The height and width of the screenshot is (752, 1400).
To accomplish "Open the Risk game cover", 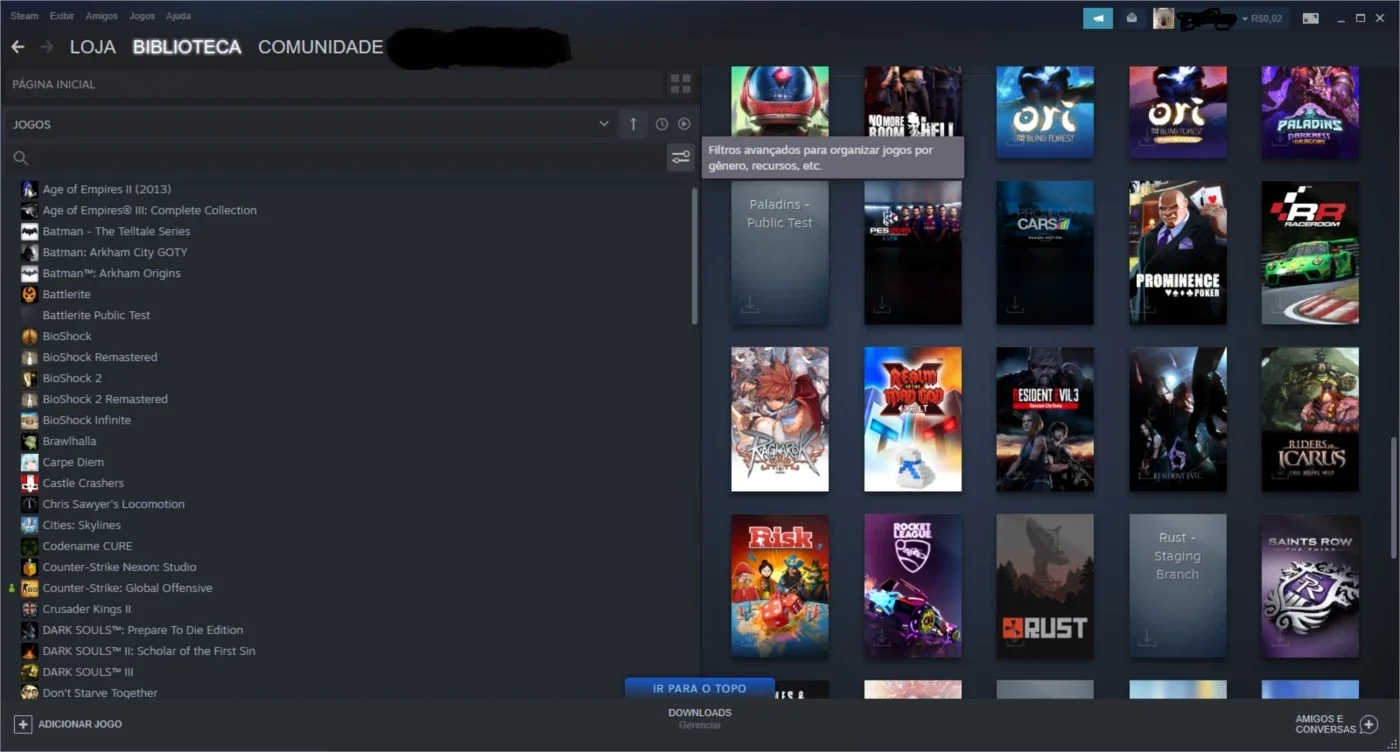I will click(780, 586).
